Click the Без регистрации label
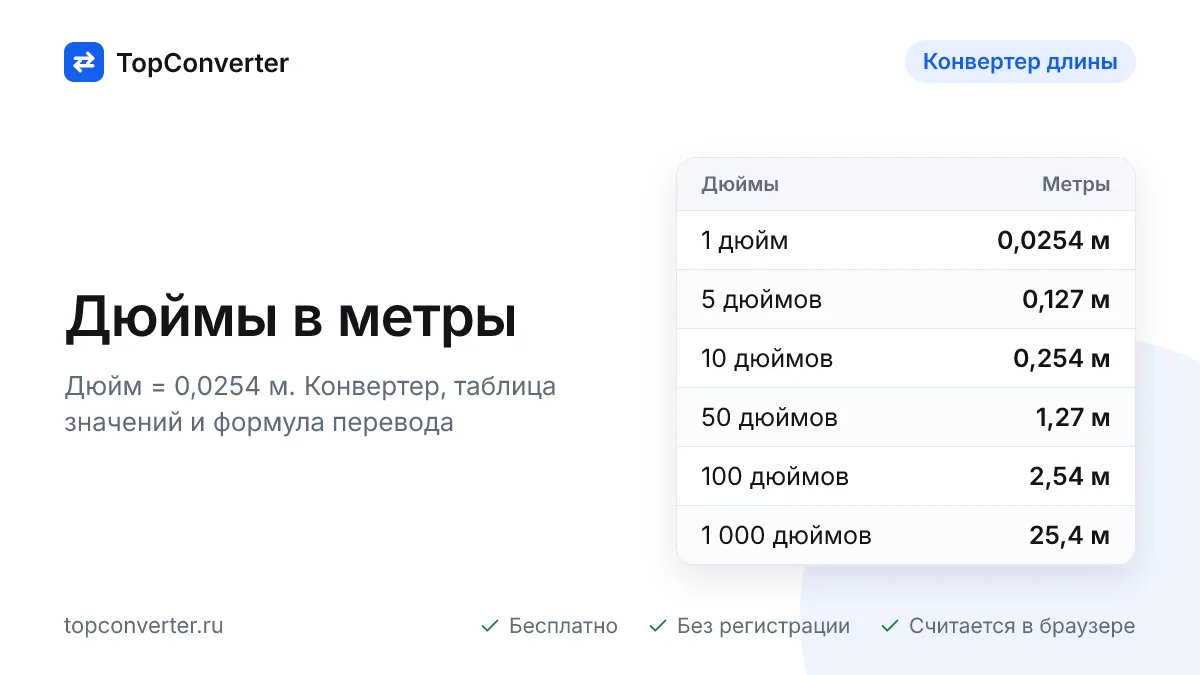1200x675 pixels. pyautogui.click(x=763, y=626)
